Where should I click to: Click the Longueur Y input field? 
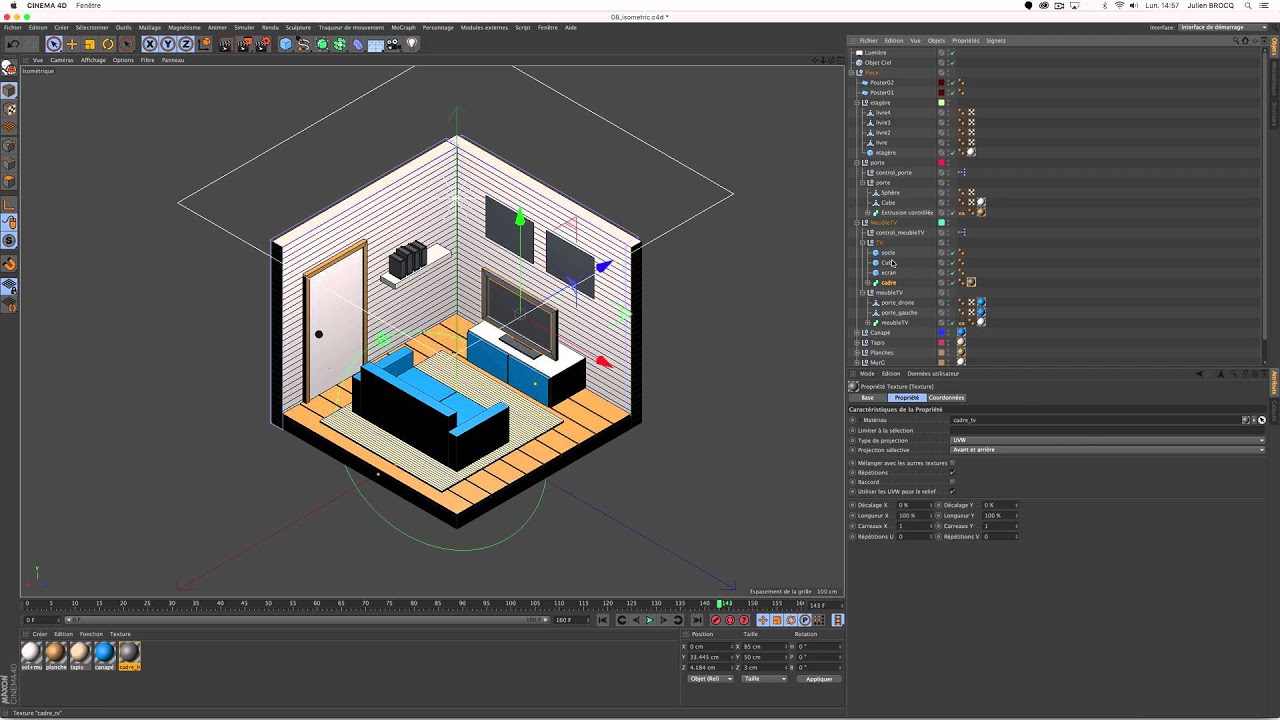pyautogui.click(x=998, y=516)
